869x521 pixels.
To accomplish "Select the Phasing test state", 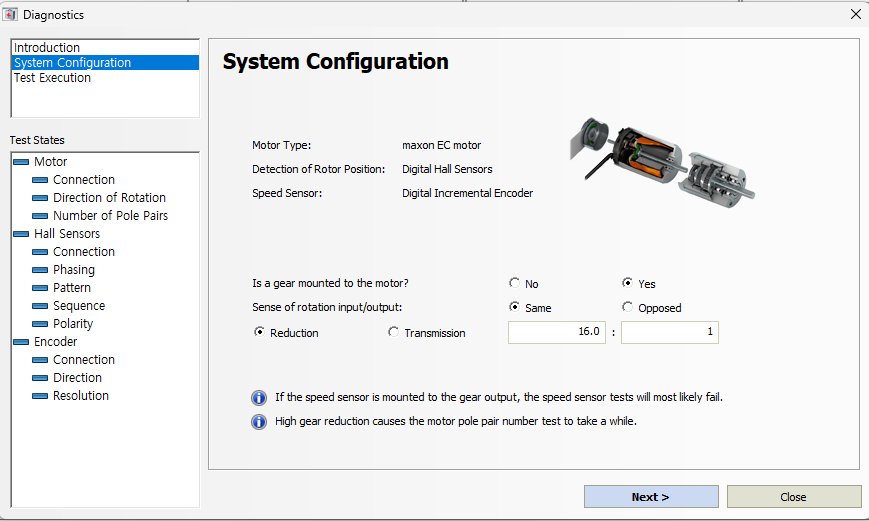I will [74, 270].
